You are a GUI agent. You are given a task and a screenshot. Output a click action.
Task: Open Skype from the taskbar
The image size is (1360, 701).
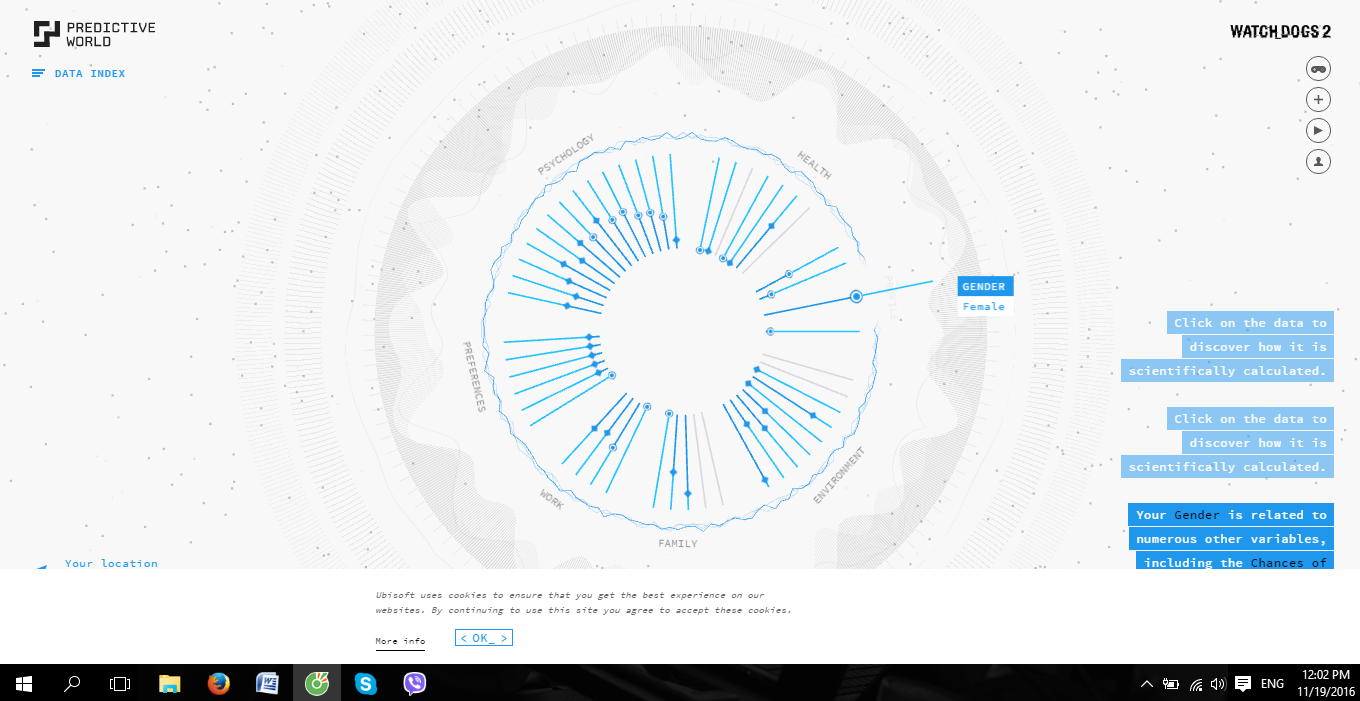tap(366, 684)
